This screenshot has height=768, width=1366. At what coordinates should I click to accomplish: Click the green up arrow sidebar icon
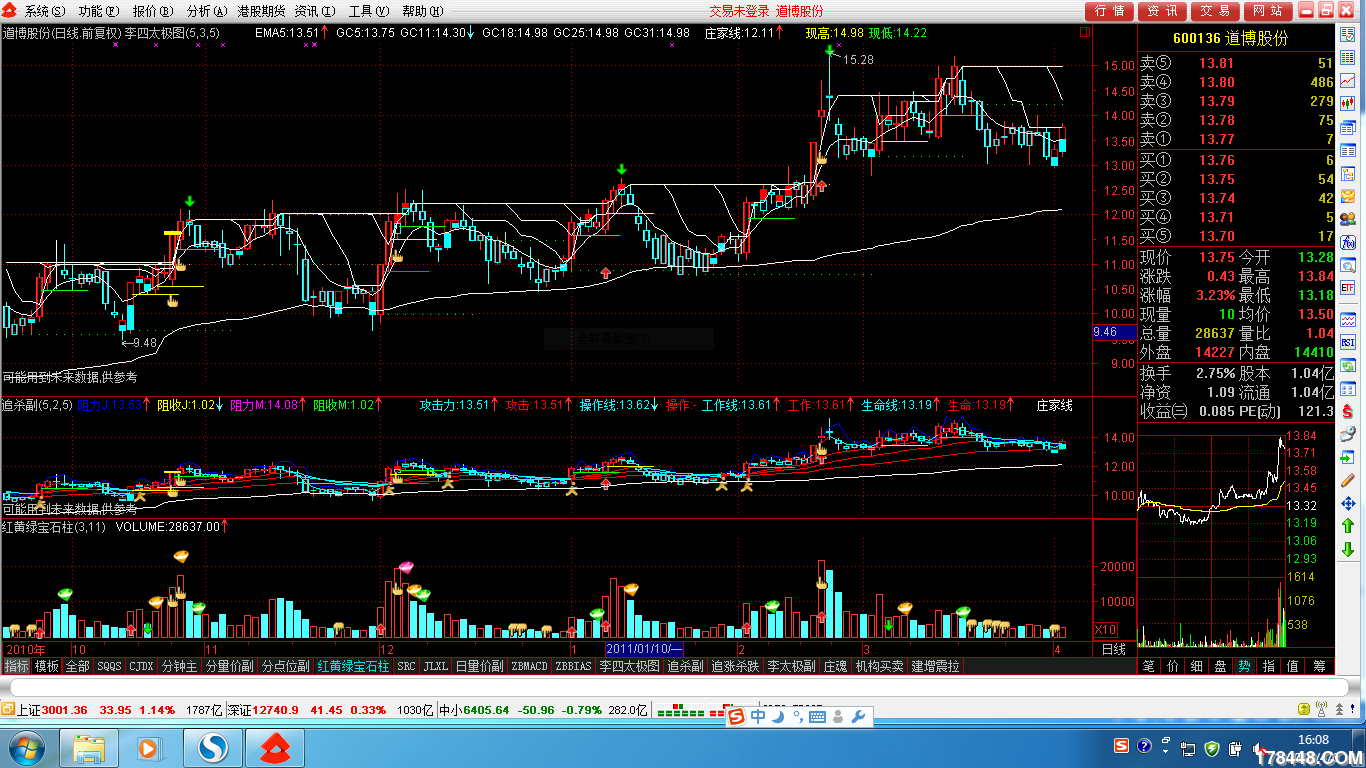click(x=1348, y=526)
